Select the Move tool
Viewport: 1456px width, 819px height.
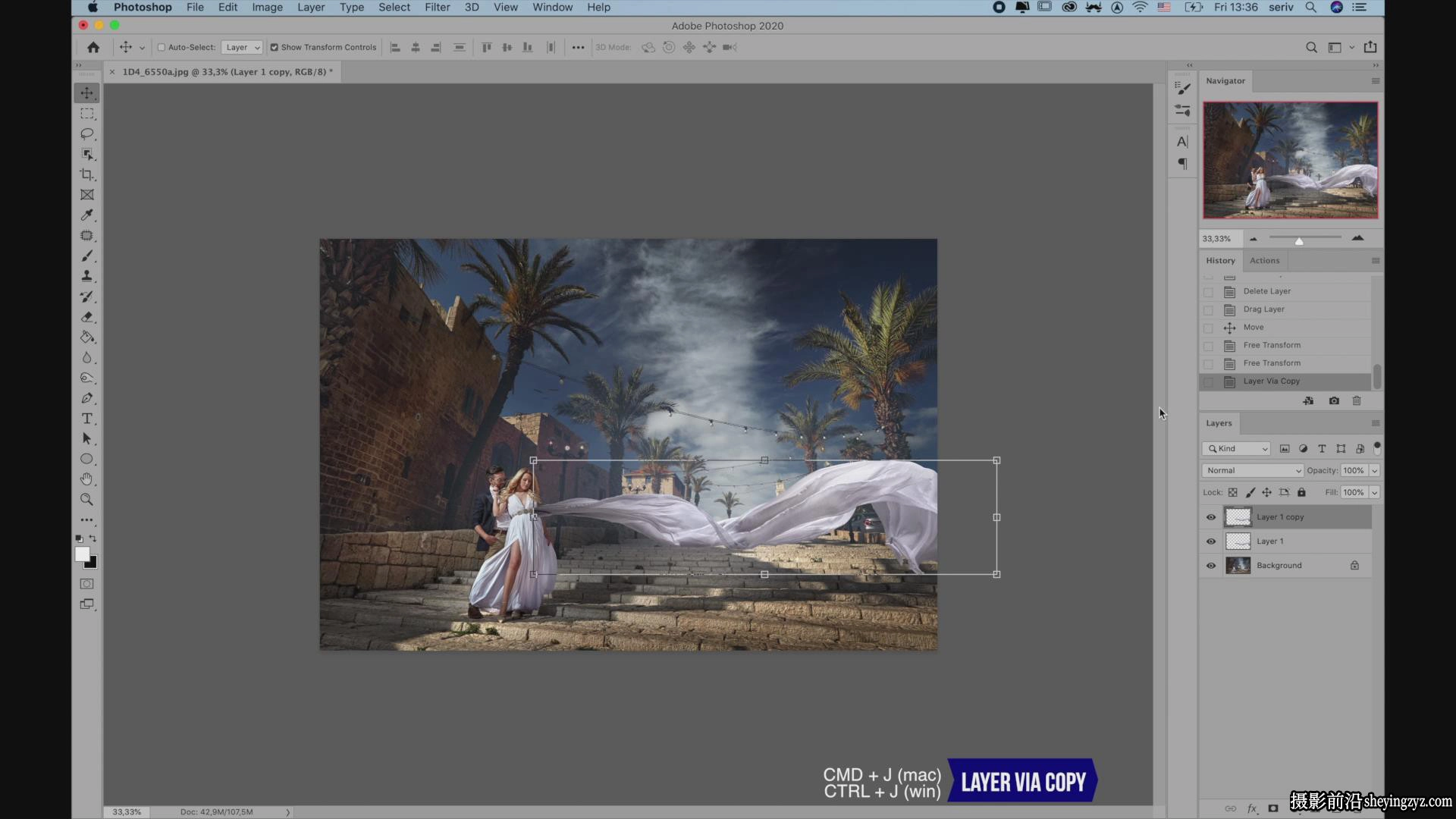(87, 93)
